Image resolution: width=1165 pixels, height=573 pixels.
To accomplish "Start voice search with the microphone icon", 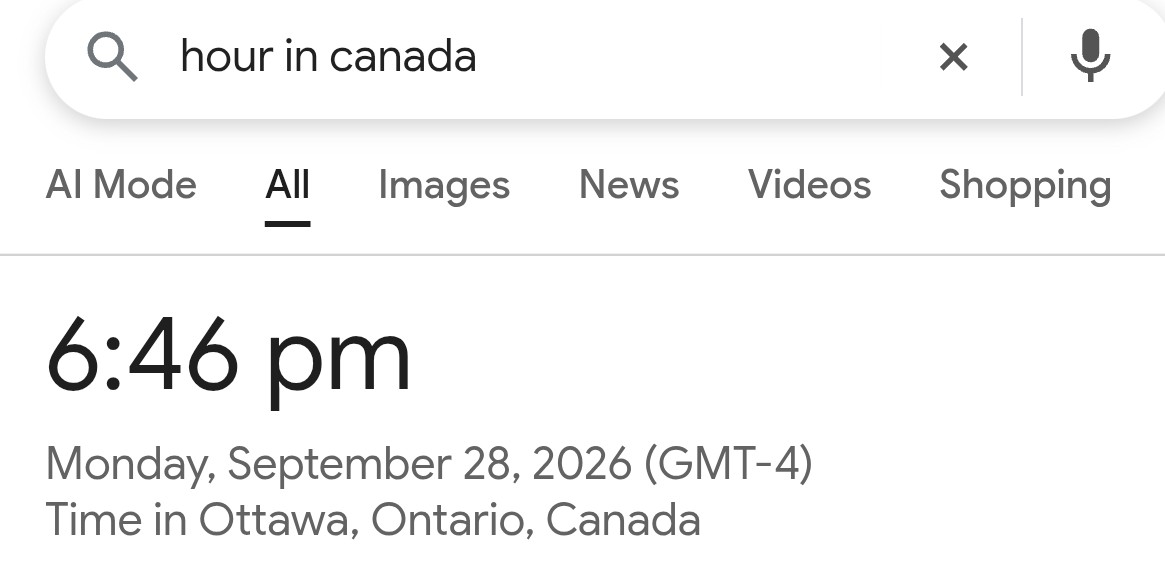I will (x=1090, y=56).
